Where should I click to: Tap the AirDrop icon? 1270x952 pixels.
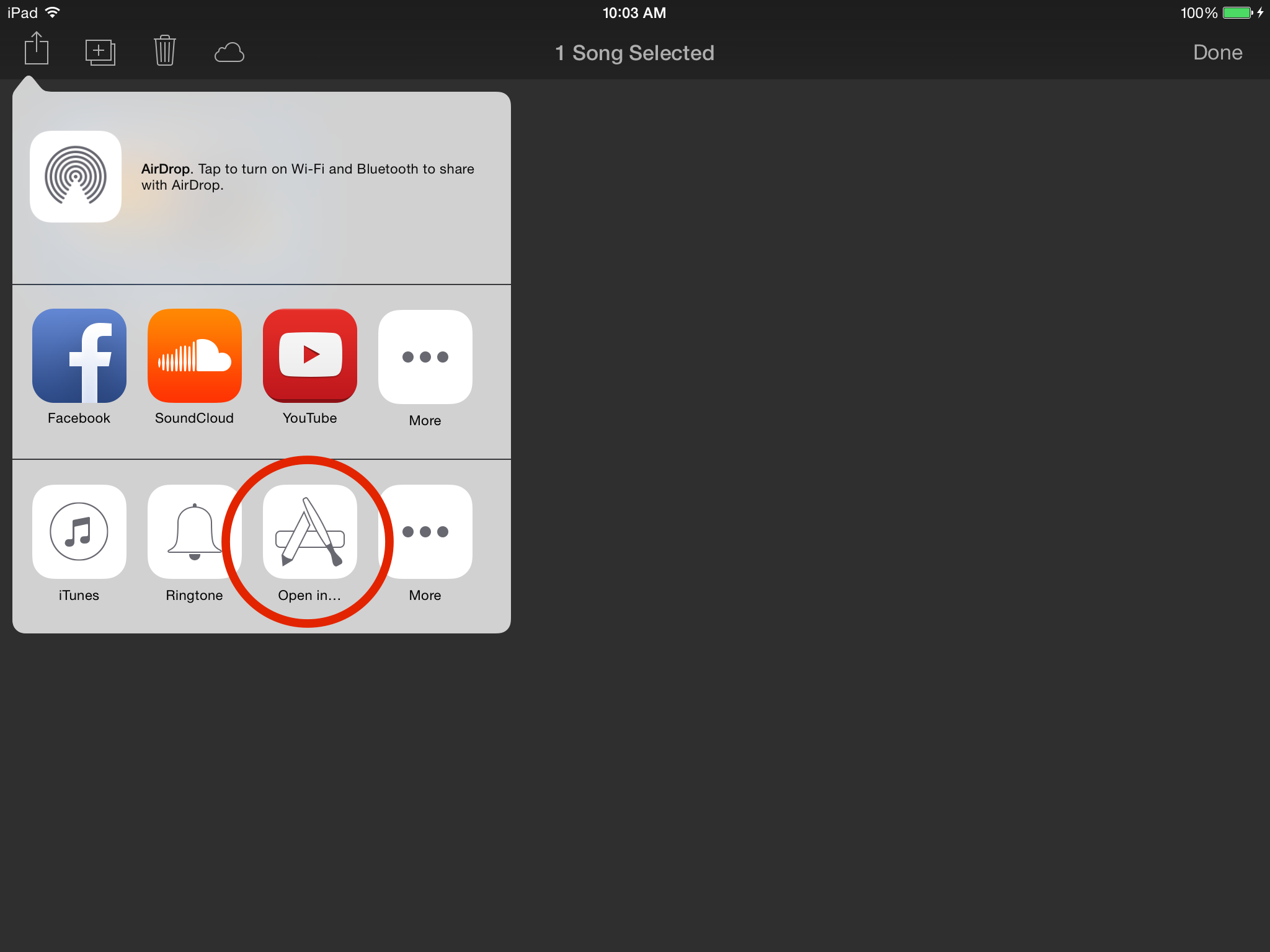(76, 177)
